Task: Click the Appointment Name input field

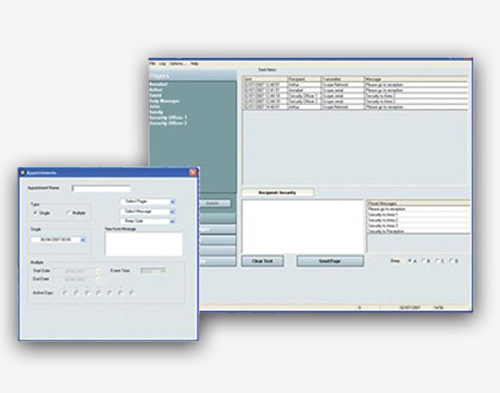Action: [x=101, y=189]
